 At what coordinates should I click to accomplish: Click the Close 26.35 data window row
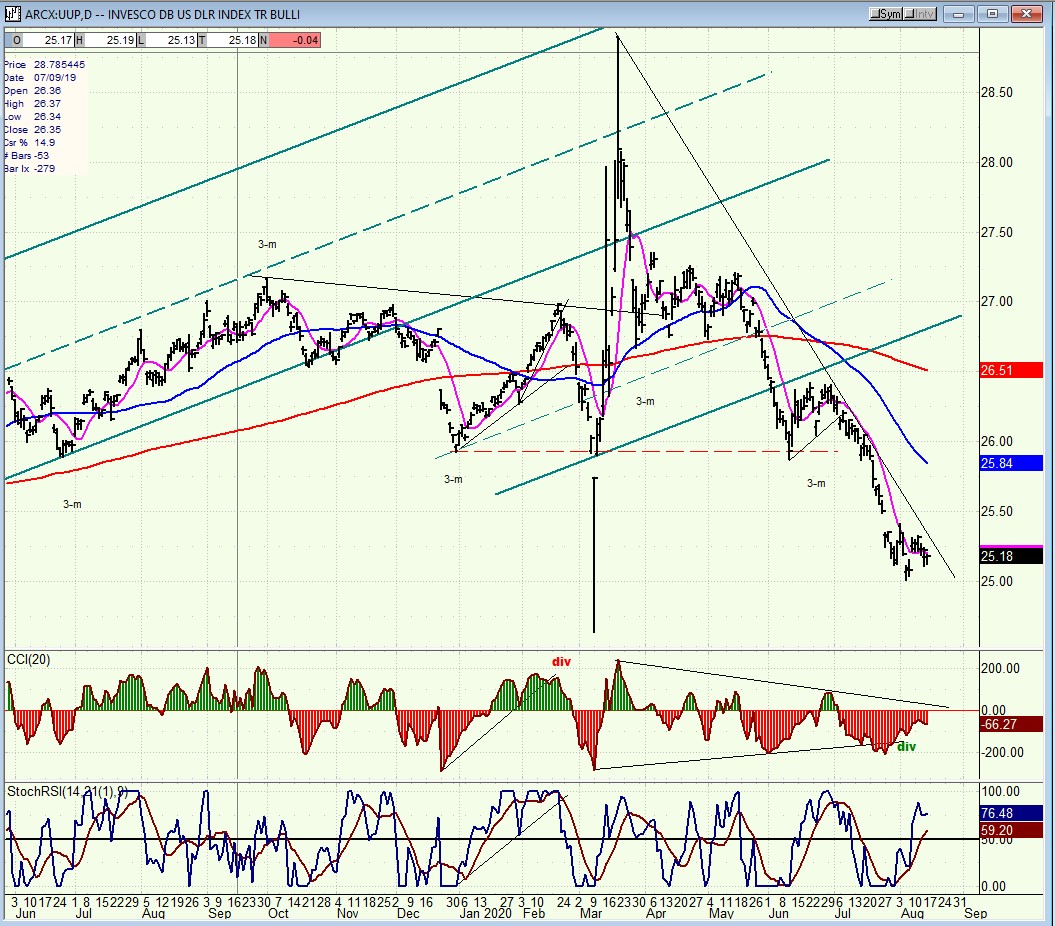coord(32,130)
